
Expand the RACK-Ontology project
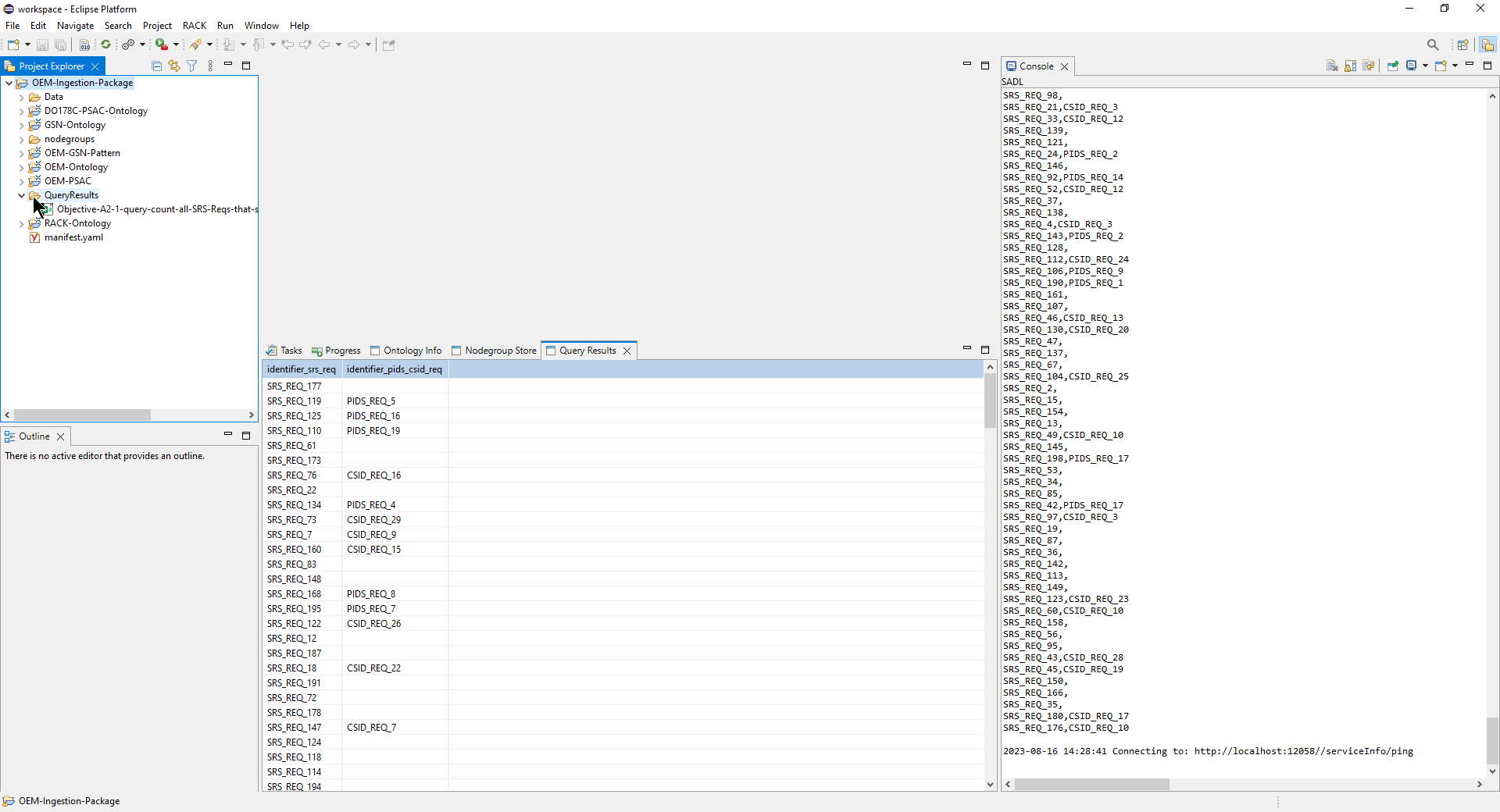[21, 224]
